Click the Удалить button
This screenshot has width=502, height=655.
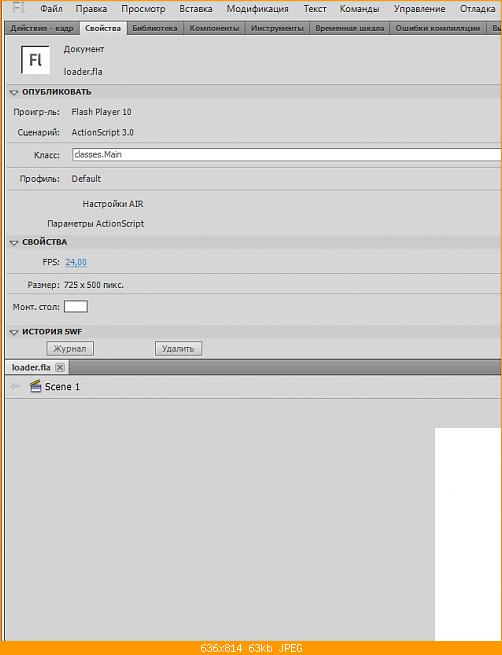(x=178, y=348)
